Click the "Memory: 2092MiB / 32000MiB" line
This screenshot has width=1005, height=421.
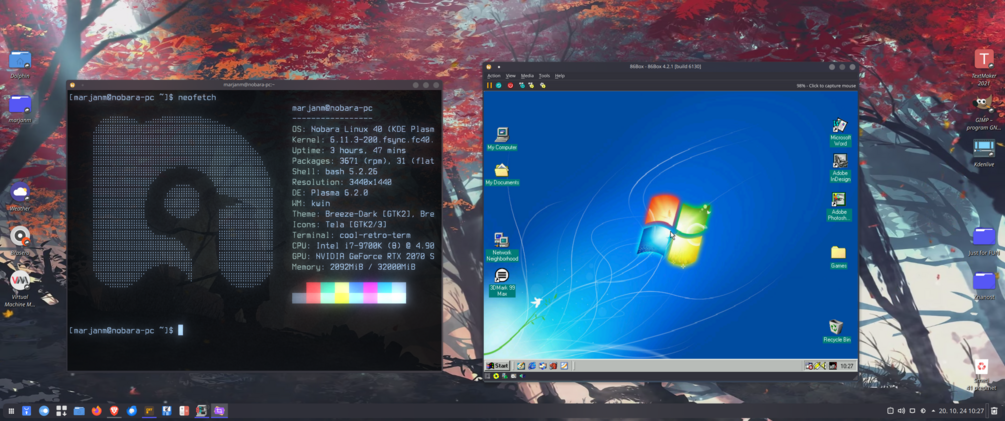tap(353, 267)
